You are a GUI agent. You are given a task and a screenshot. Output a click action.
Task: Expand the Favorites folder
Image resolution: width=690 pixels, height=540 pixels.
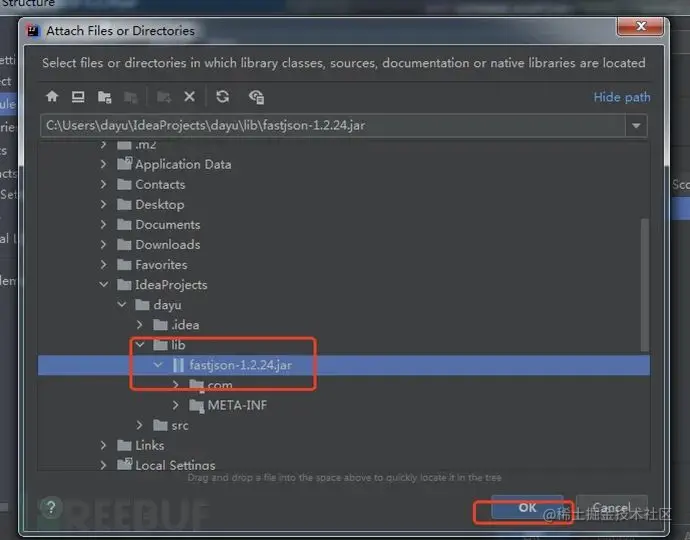coord(103,264)
